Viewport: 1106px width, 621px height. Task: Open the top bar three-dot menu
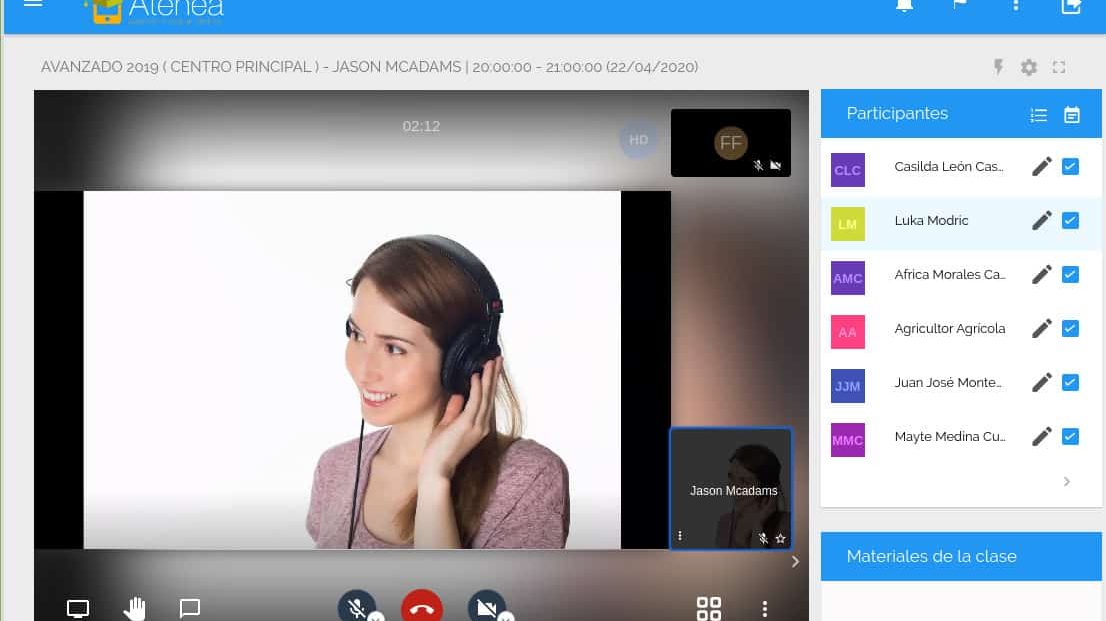(1016, 5)
